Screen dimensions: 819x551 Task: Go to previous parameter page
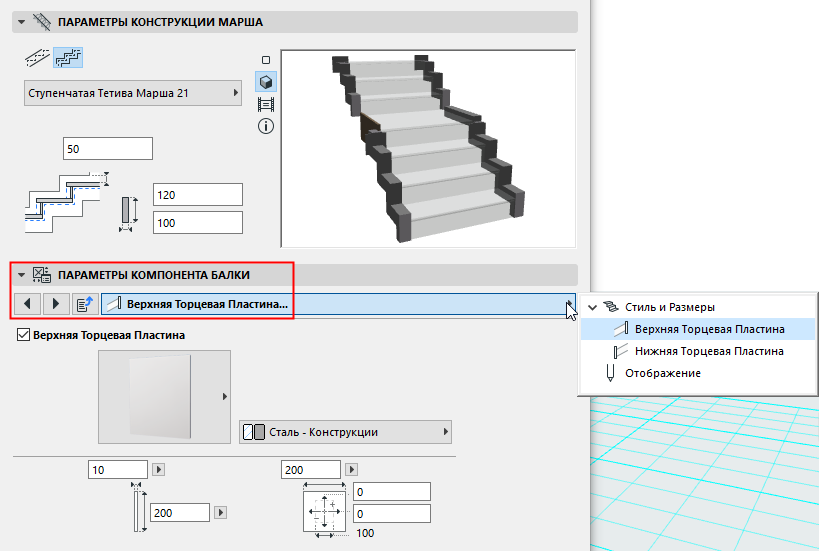[x=28, y=304]
